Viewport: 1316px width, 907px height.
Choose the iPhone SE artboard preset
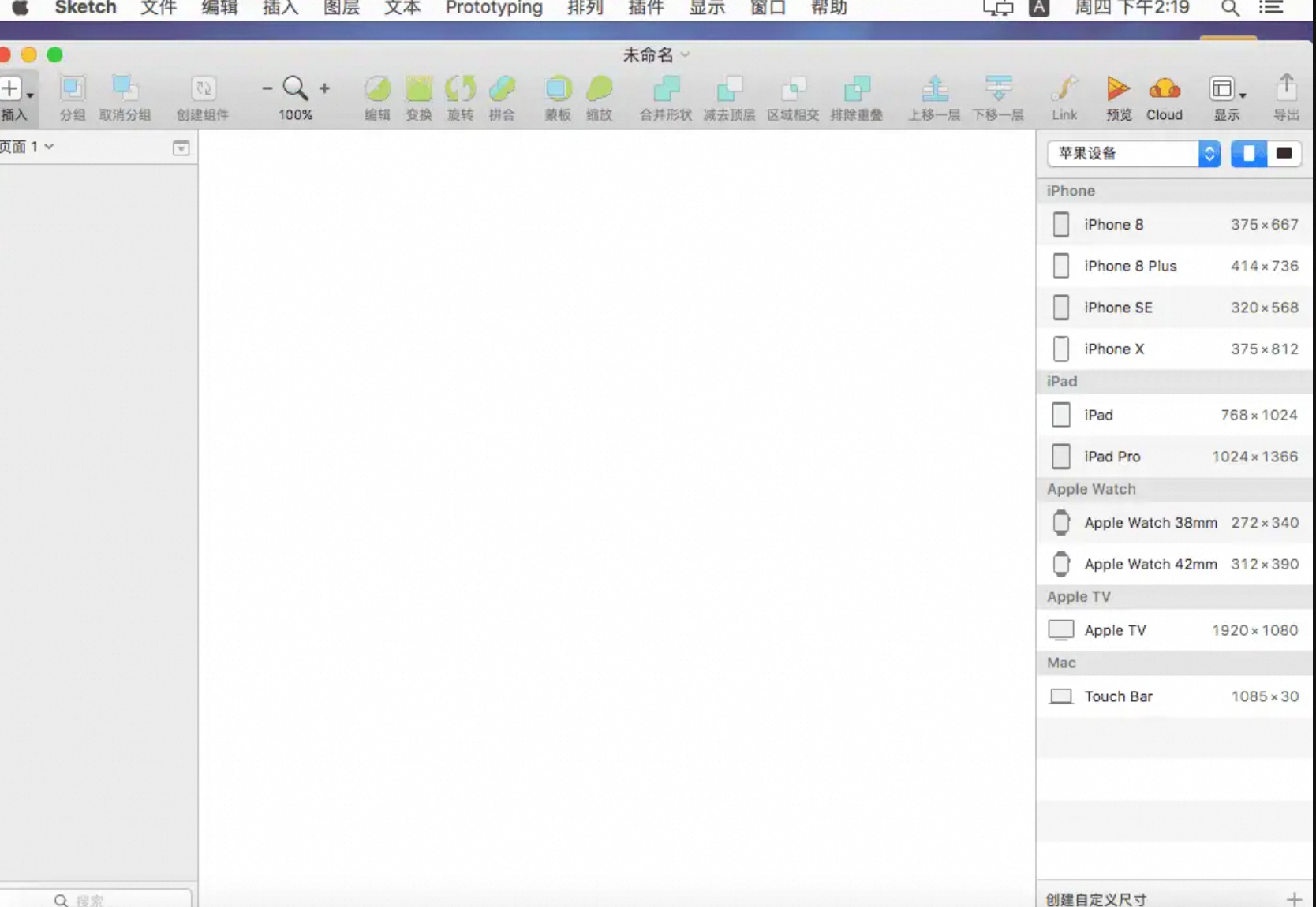pos(1175,308)
